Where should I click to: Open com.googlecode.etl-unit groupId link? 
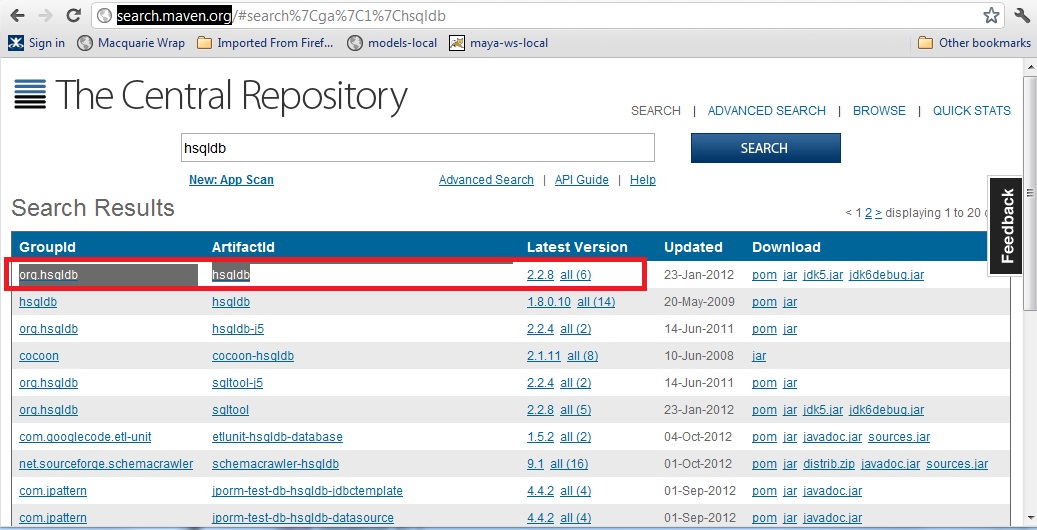pos(85,437)
